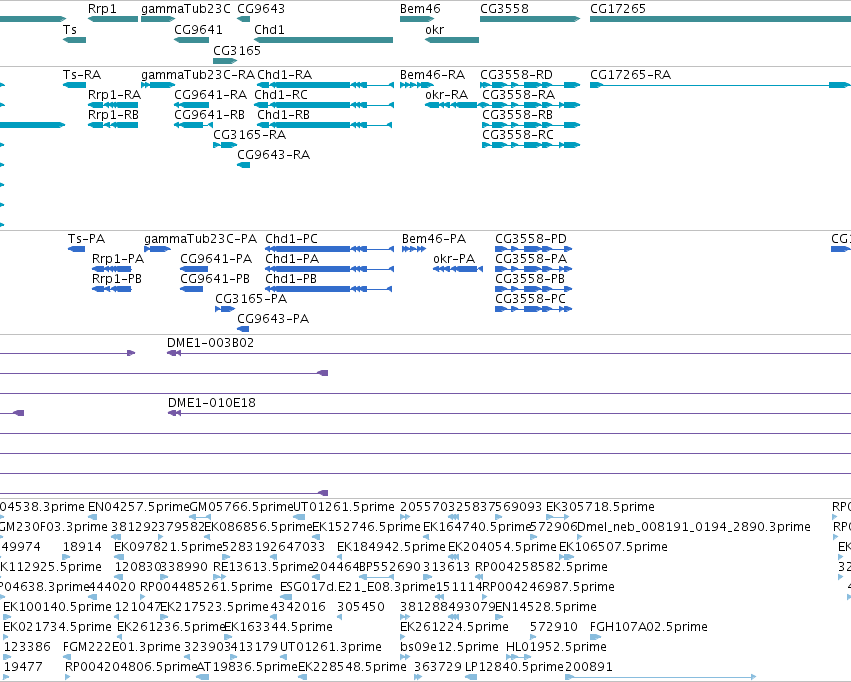Select the okr-RA transcript label
851x682 pixels.
(x=446, y=95)
